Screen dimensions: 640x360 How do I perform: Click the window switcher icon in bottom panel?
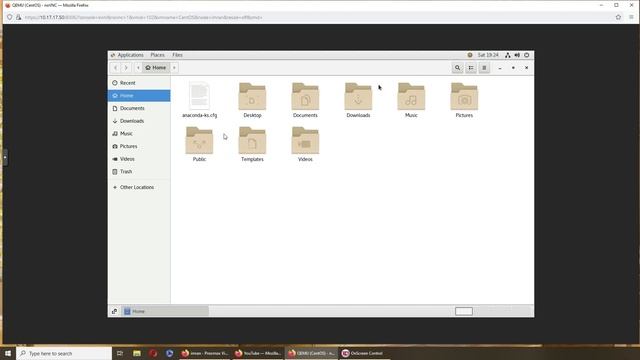114,311
